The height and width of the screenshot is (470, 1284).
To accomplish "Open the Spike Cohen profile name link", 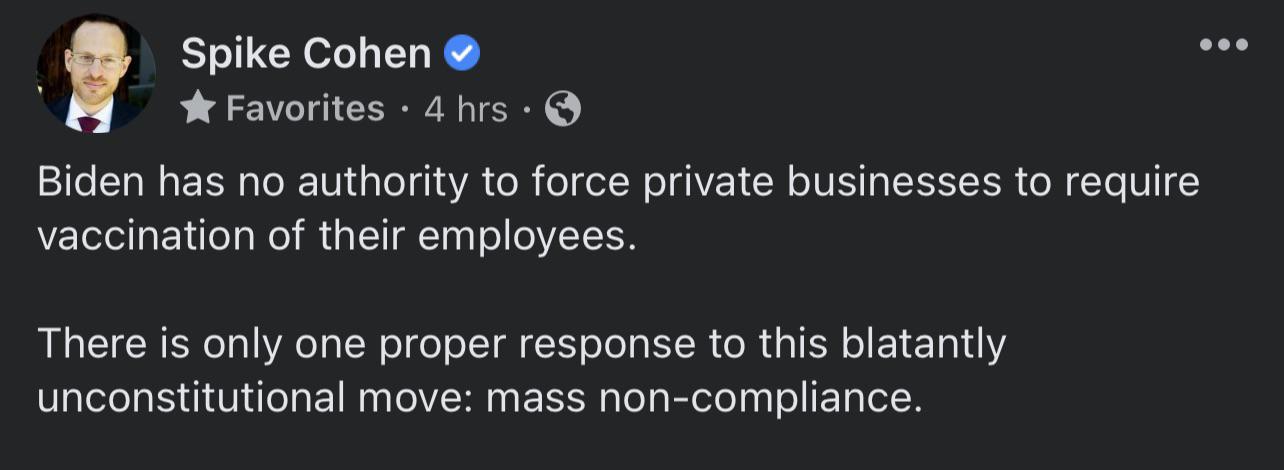I will [305, 54].
